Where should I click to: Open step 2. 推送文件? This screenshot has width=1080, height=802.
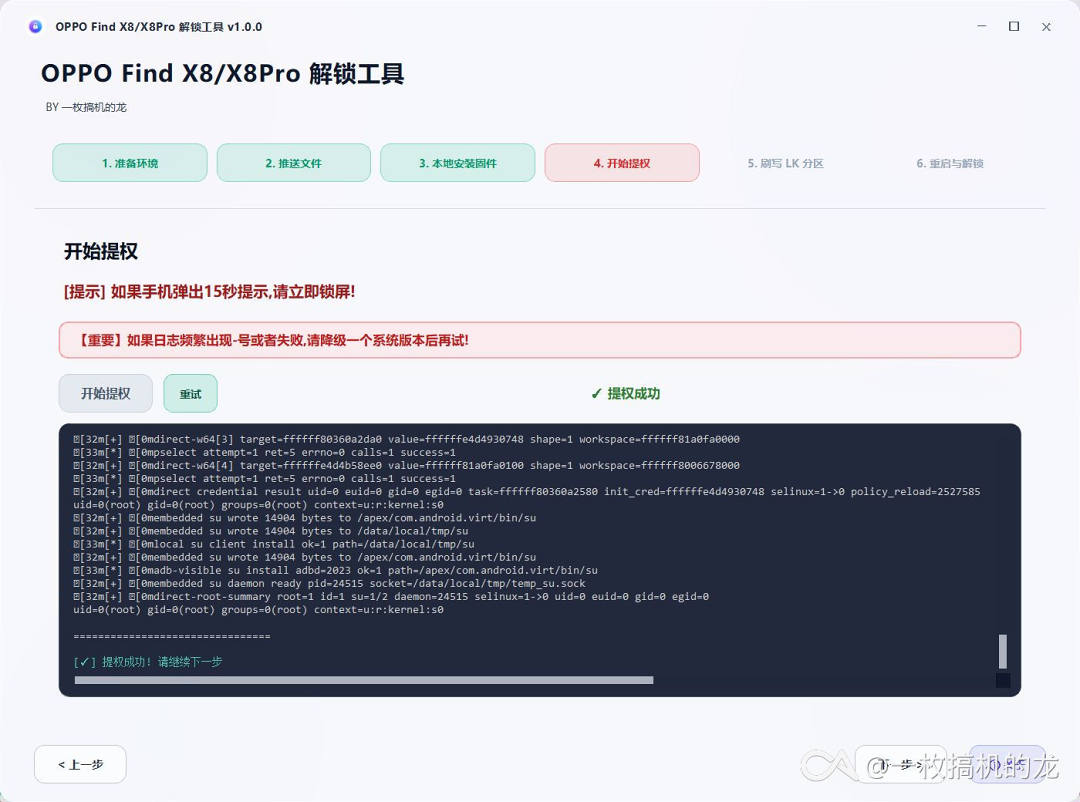[x=293, y=163]
